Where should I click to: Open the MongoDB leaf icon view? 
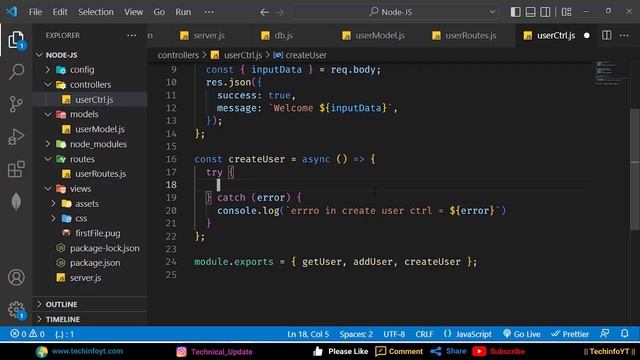pos(16,202)
